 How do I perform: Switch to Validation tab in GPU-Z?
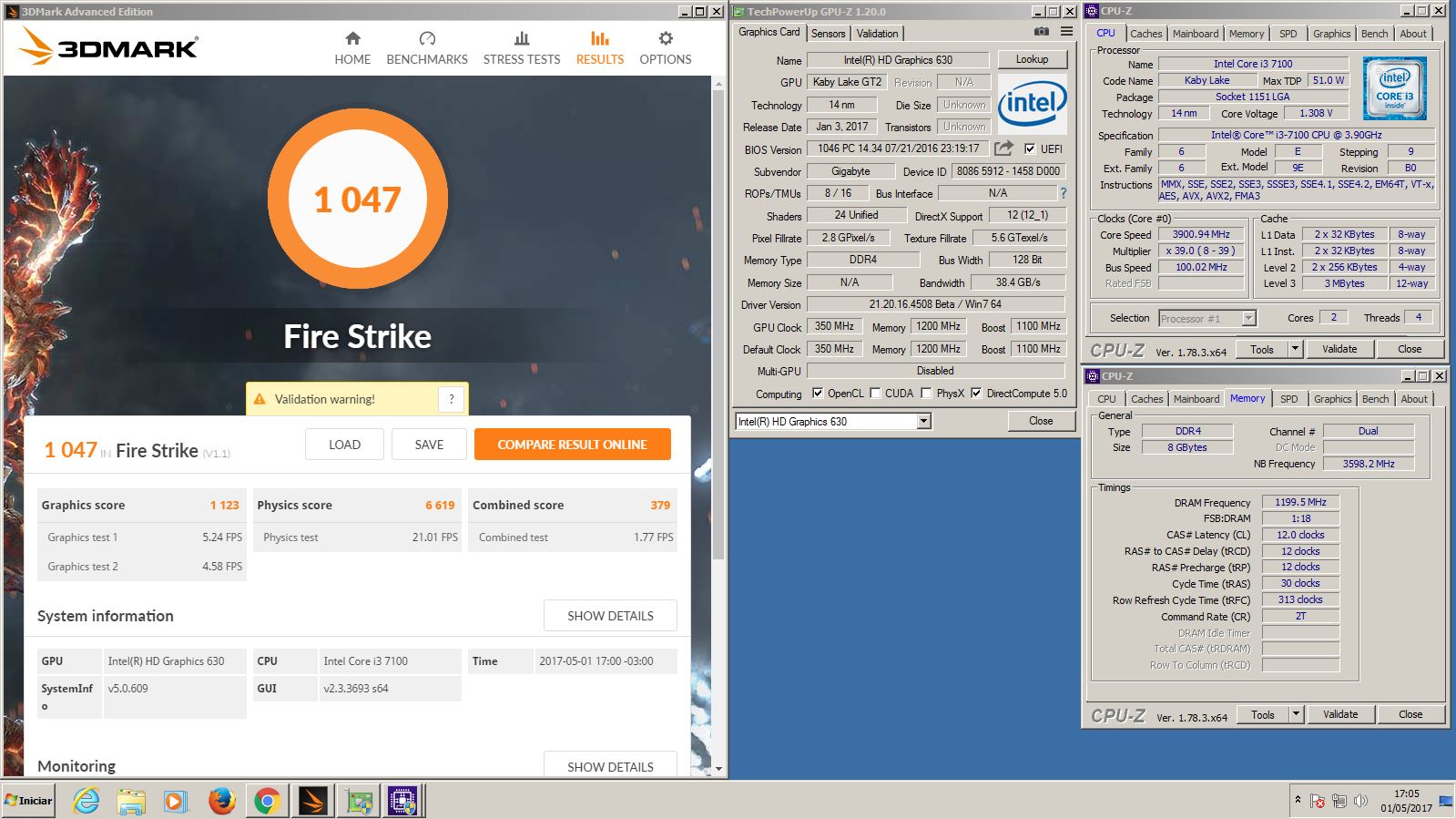tap(877, 34)
